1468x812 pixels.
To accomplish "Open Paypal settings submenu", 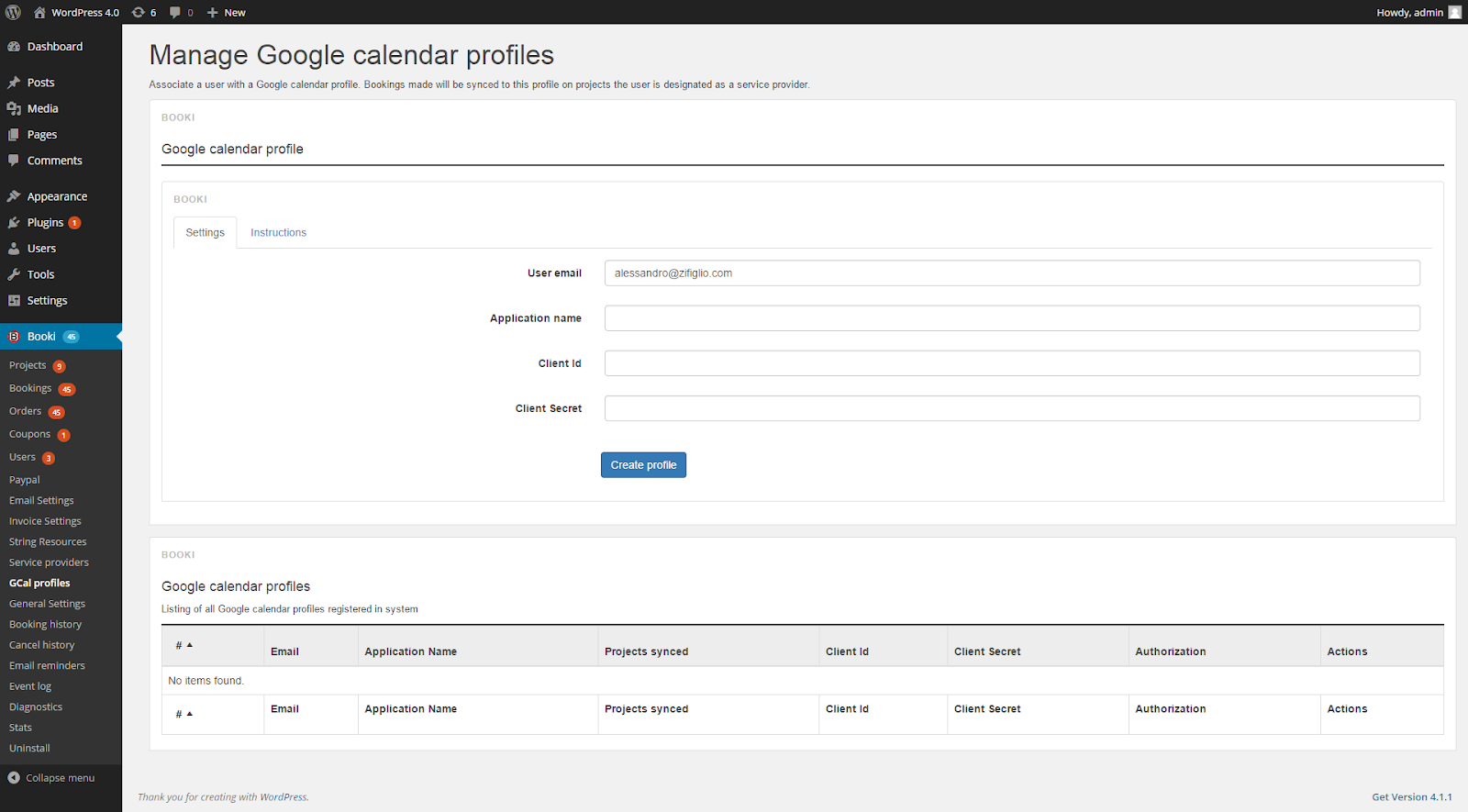I will tap(25, 480).
